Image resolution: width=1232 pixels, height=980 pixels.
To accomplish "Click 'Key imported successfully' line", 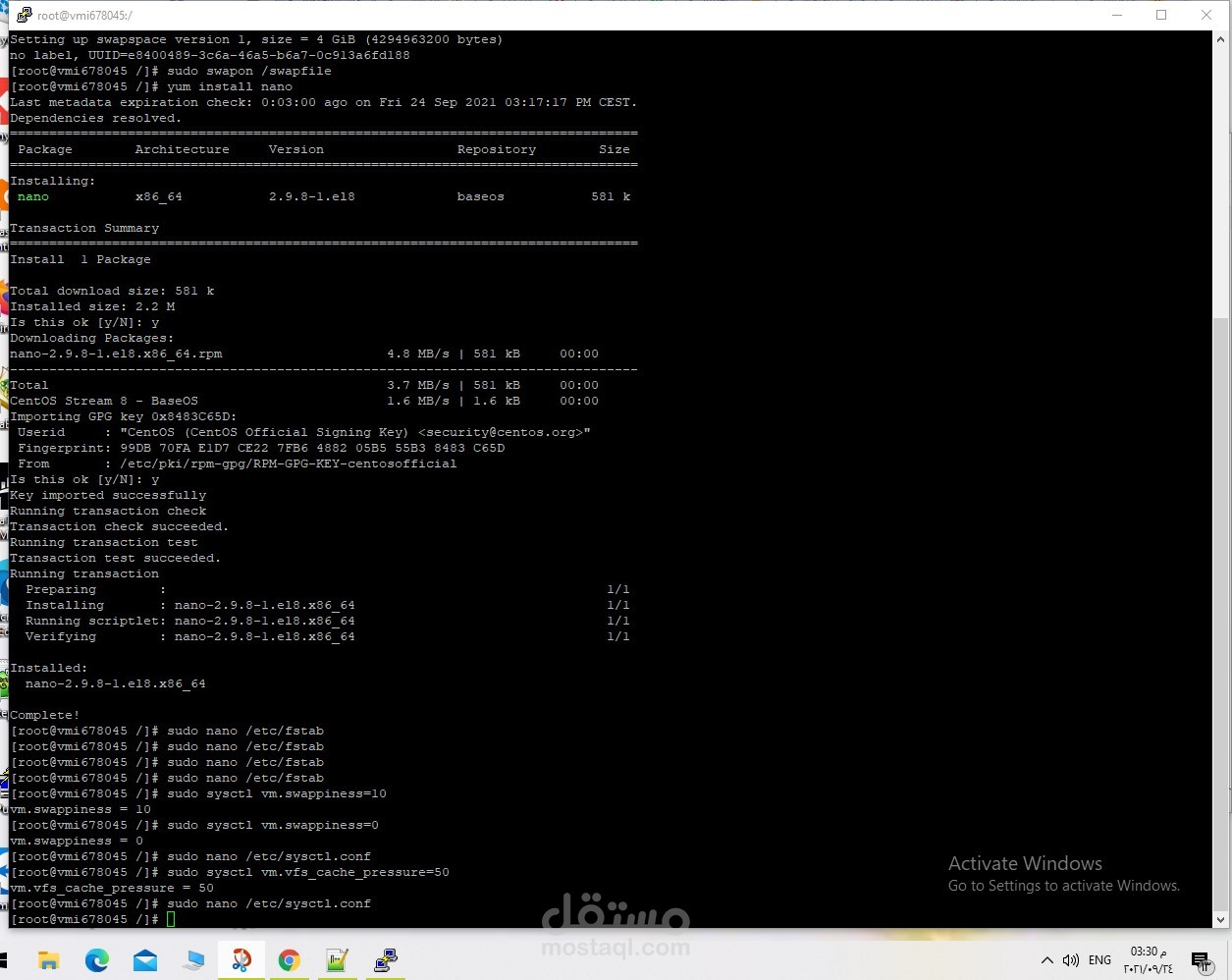I will click(x=108, y=495).
